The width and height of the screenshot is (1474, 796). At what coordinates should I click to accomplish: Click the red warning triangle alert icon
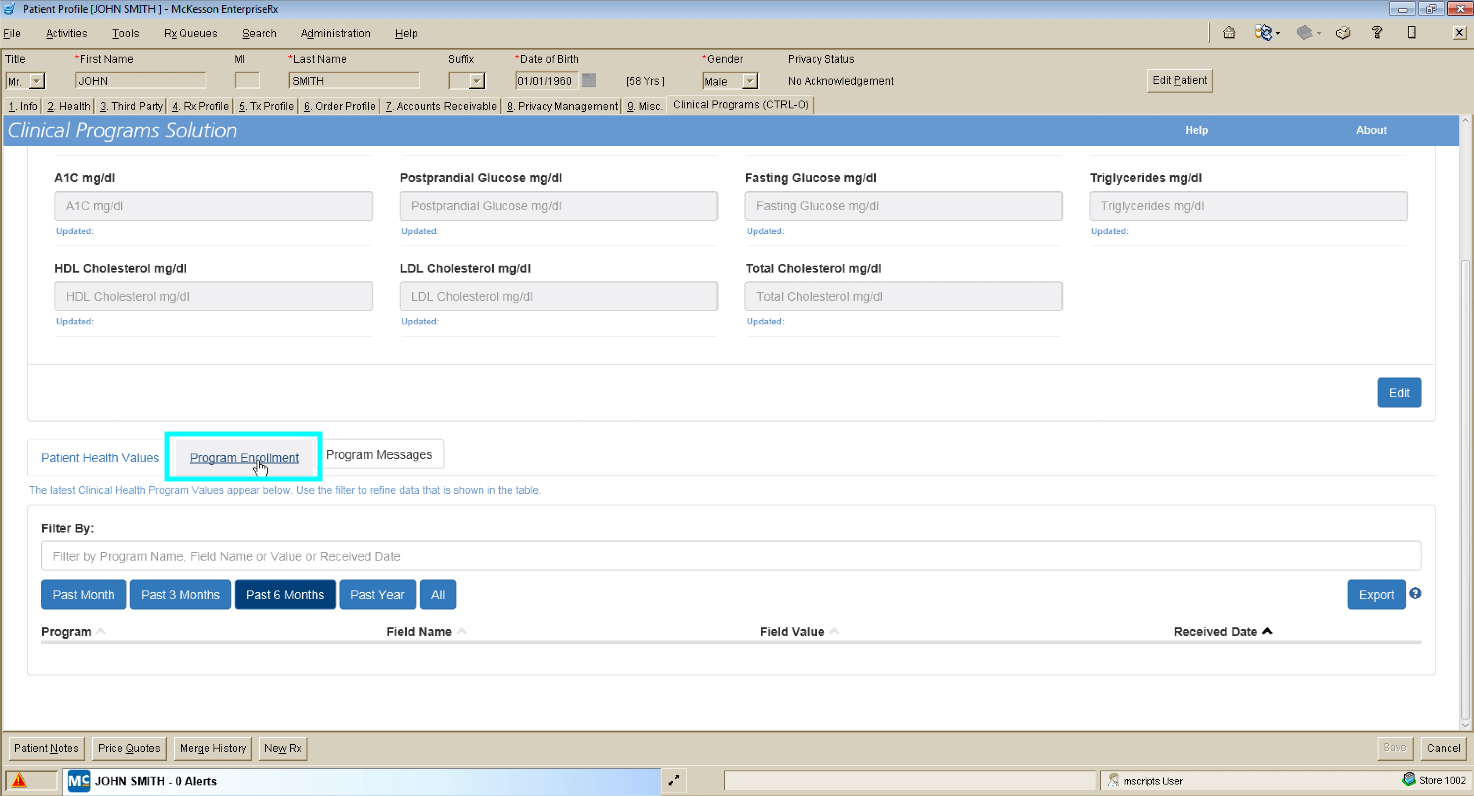[18, 781]
